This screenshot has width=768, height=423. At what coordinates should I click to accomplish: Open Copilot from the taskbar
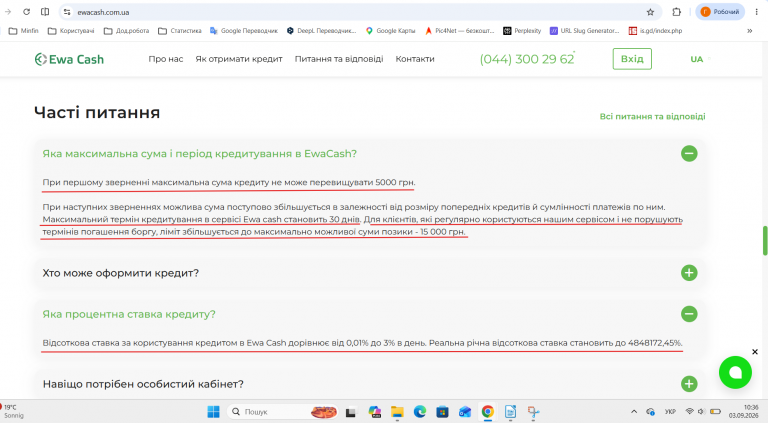pyautogui.click(x=375, y=412)
